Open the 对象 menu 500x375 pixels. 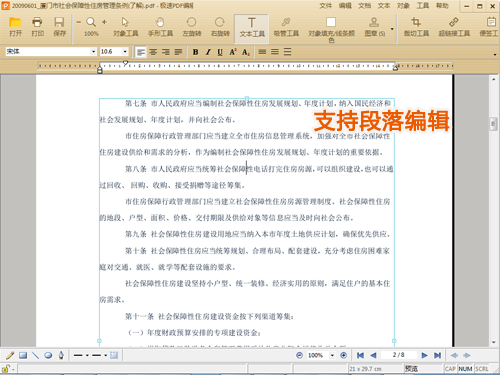(x=403, y=6)
